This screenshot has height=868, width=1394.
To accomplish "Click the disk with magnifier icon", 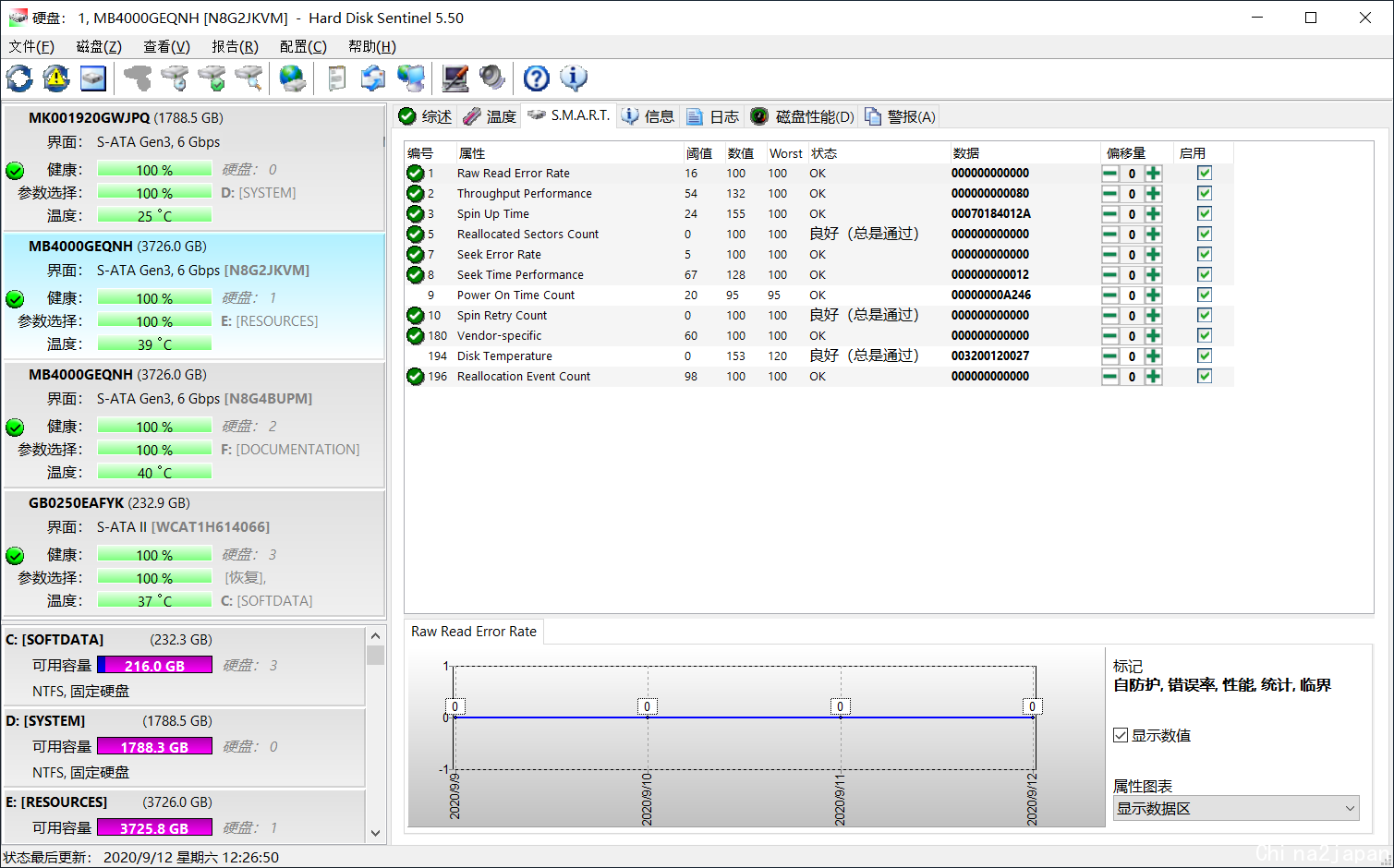I will (x=248, y=78).
